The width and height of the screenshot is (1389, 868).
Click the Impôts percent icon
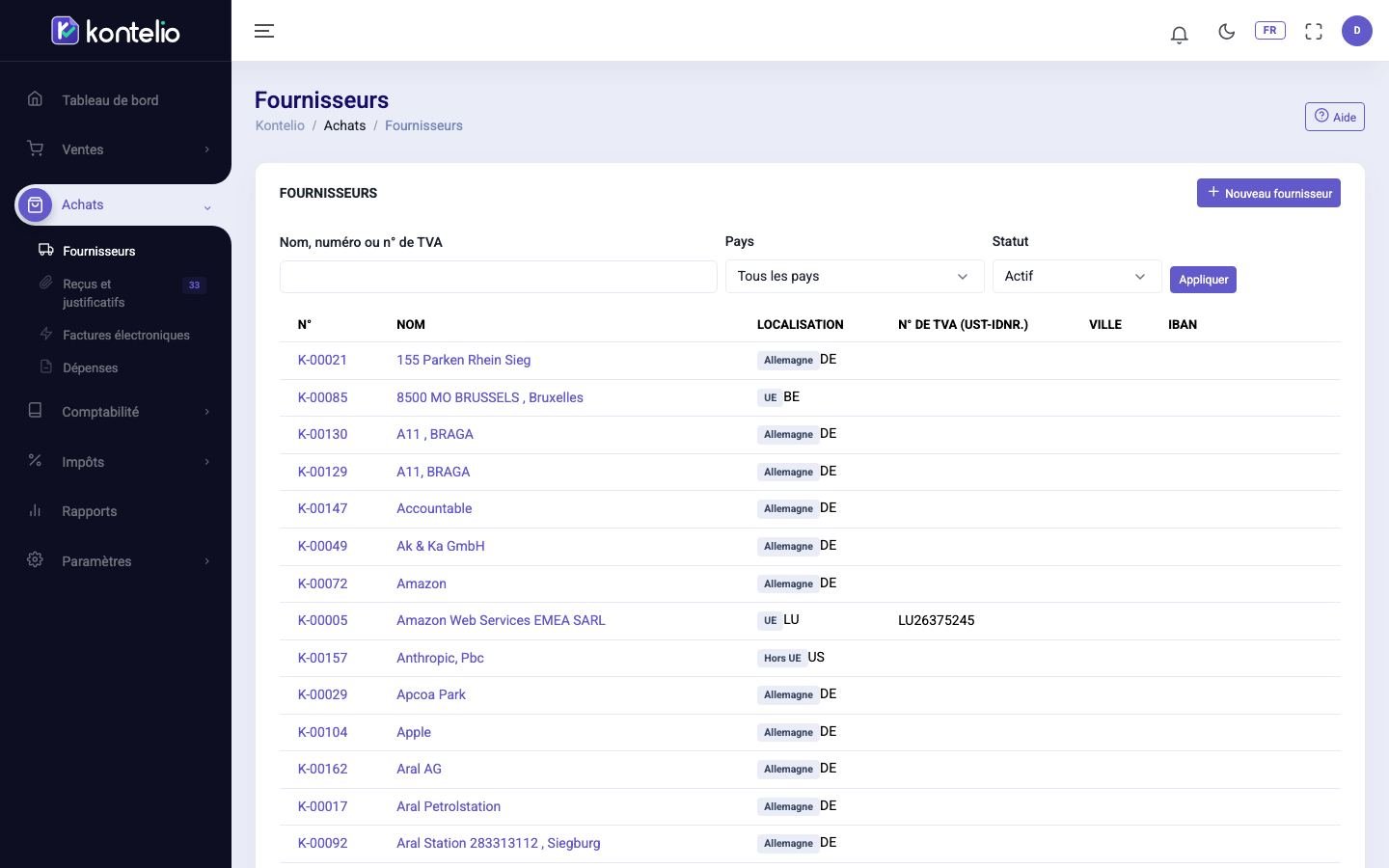(35, 460)
